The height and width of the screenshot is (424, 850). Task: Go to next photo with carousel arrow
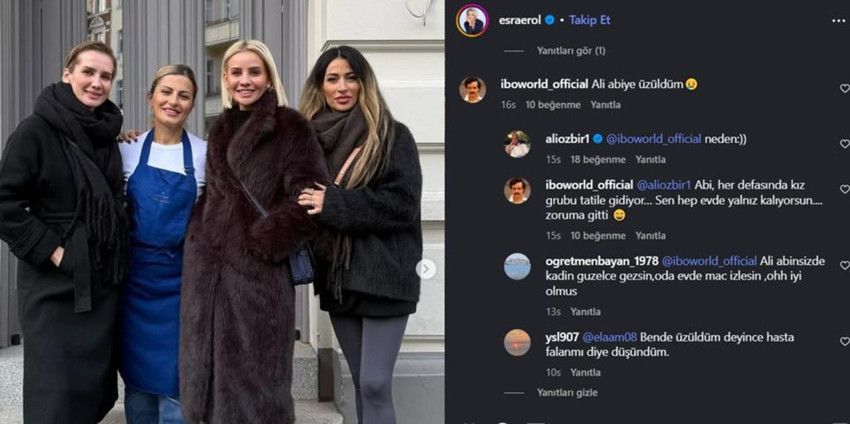pyautogui.click(x=426, y=269)
